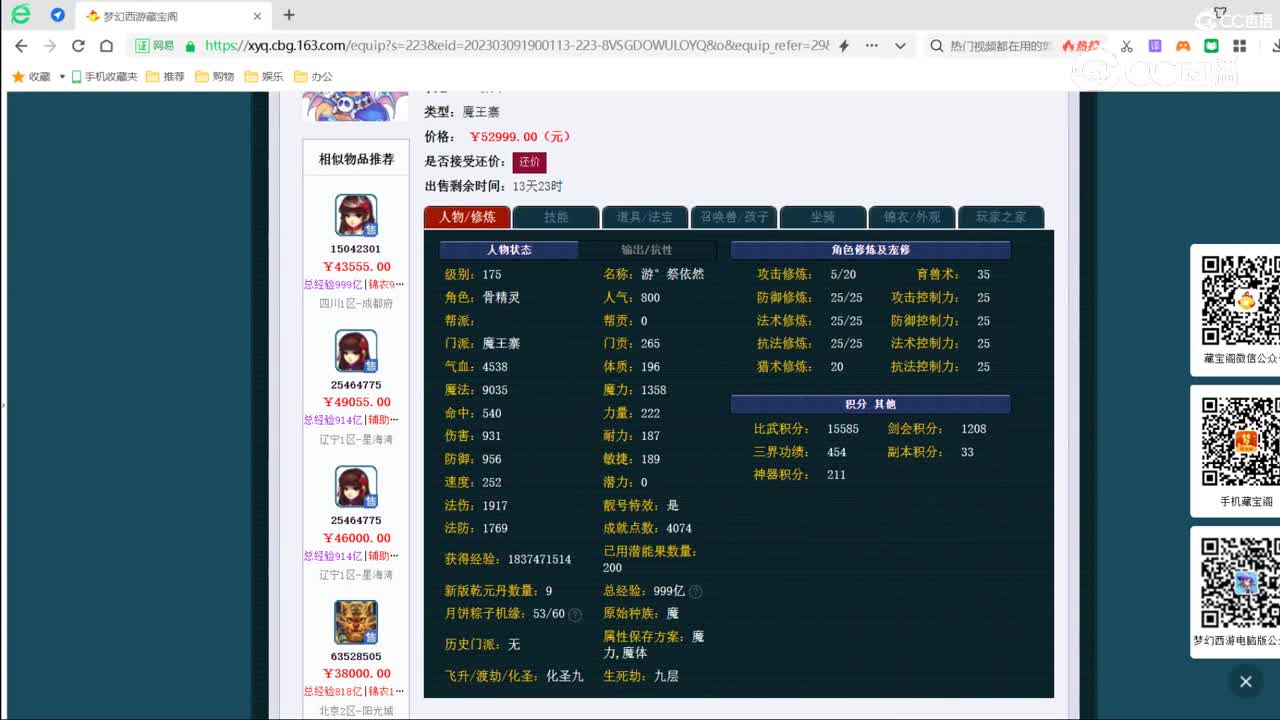
Task: Click the price ¥52999.00（元）
Action: pos(520,137)
